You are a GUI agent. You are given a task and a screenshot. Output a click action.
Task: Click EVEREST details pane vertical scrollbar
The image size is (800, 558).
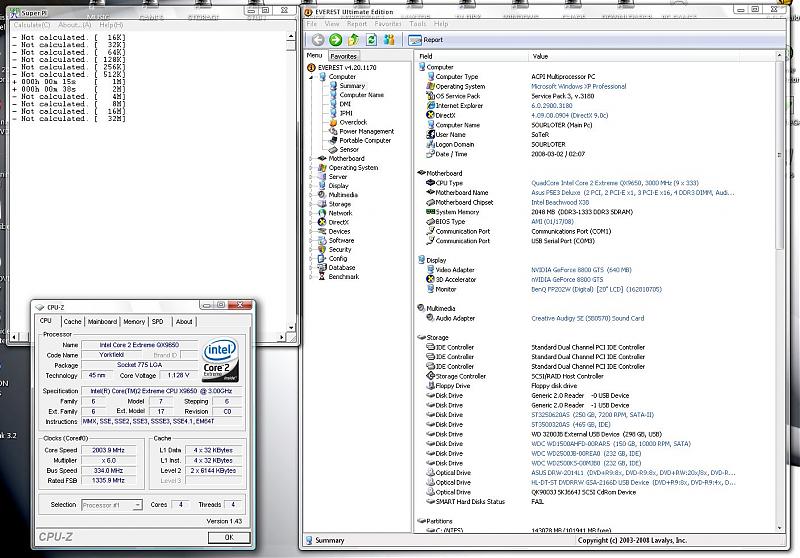point(779,291)
